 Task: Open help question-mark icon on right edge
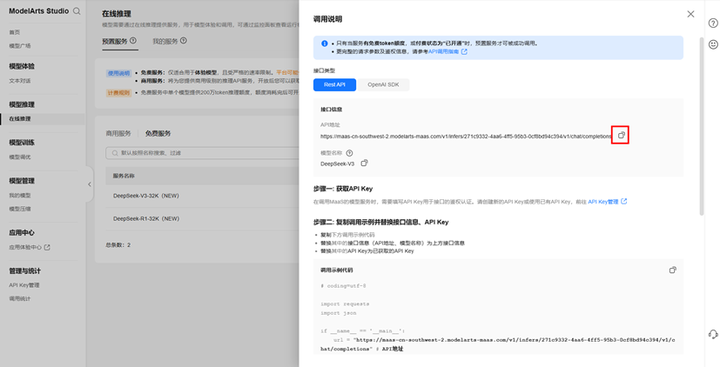713,23
